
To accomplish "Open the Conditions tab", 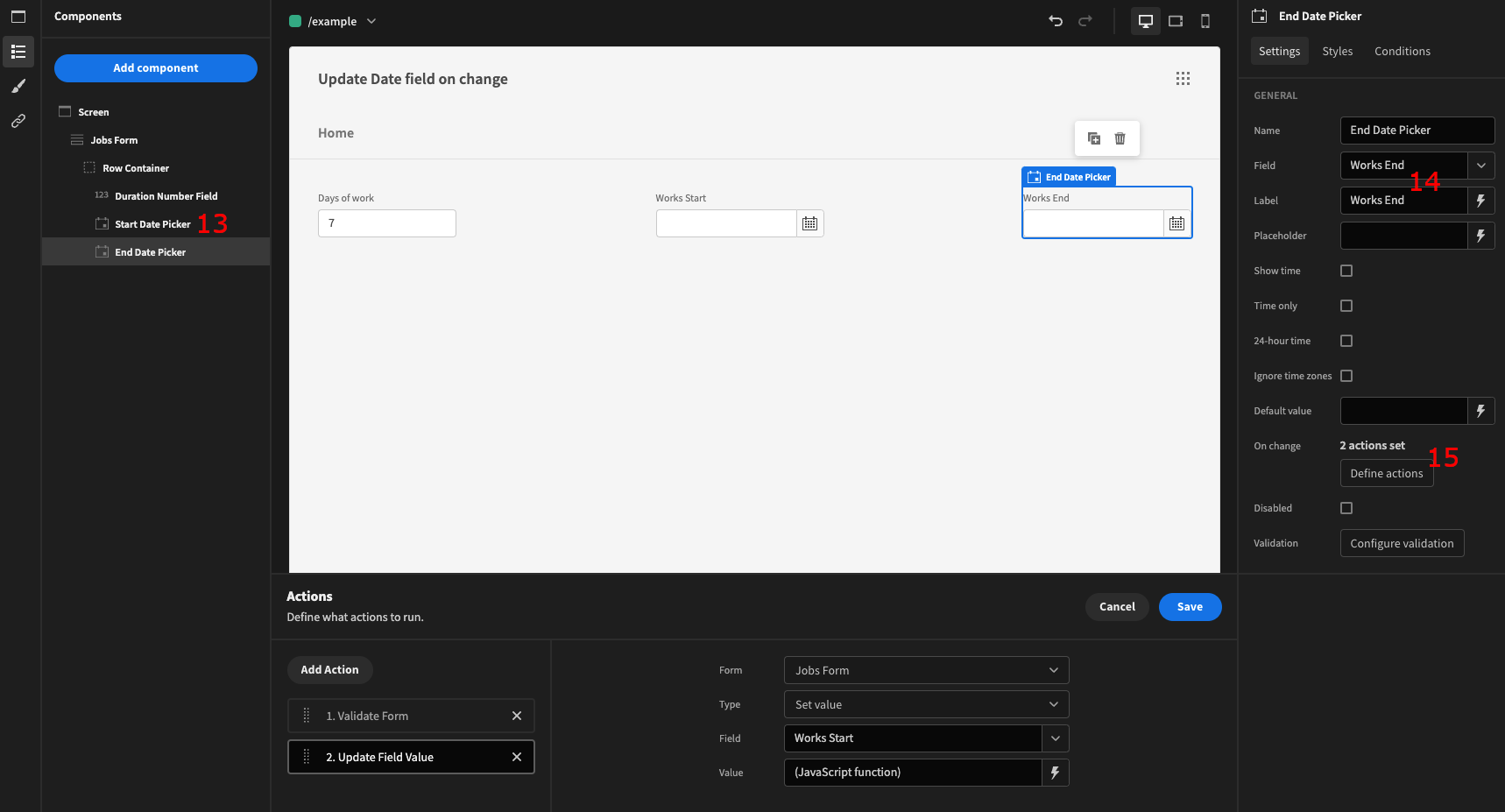I will click(1402, 52).
